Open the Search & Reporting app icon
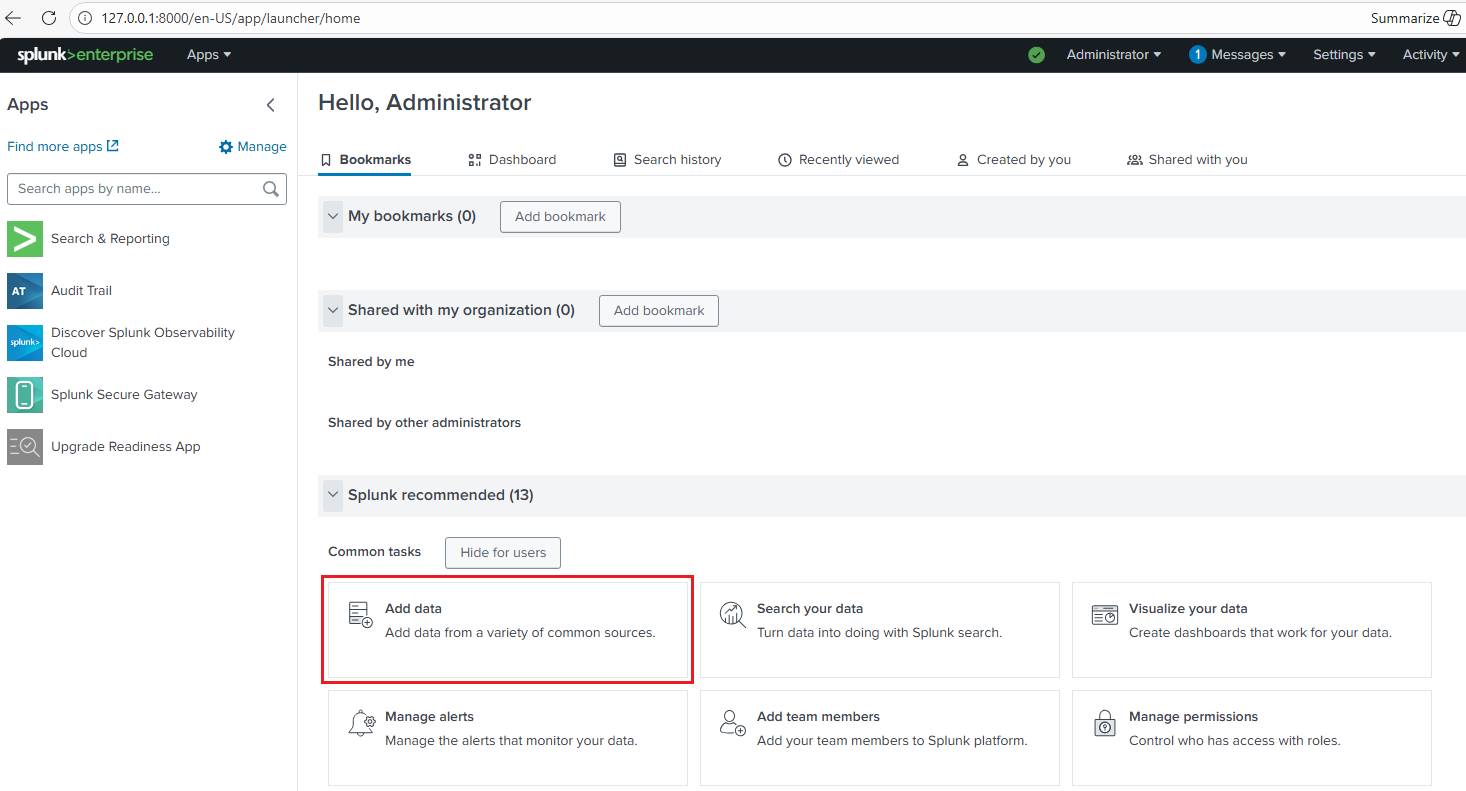This screenshot has height=791, width=1466. (25, 239)
